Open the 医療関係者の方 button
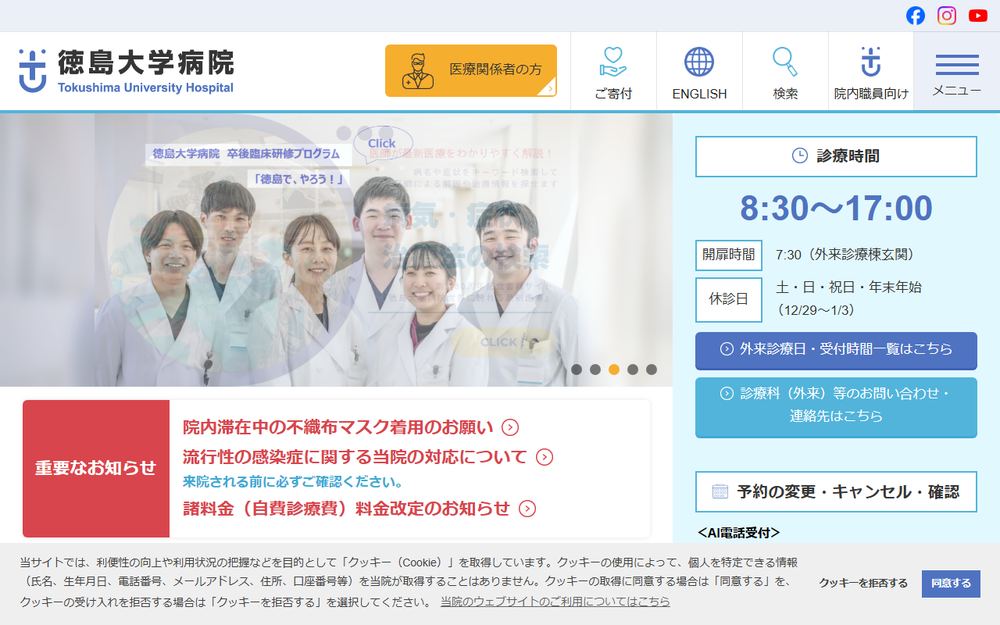Image resolution: width=1000 pixels, height=625 pixels. point(471,71)
